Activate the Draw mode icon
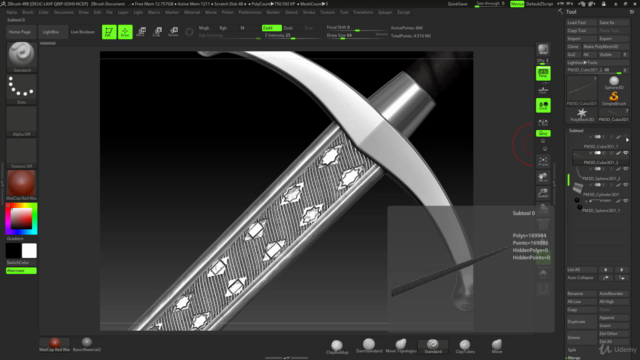The image size is (640, 360). point(125,32)
